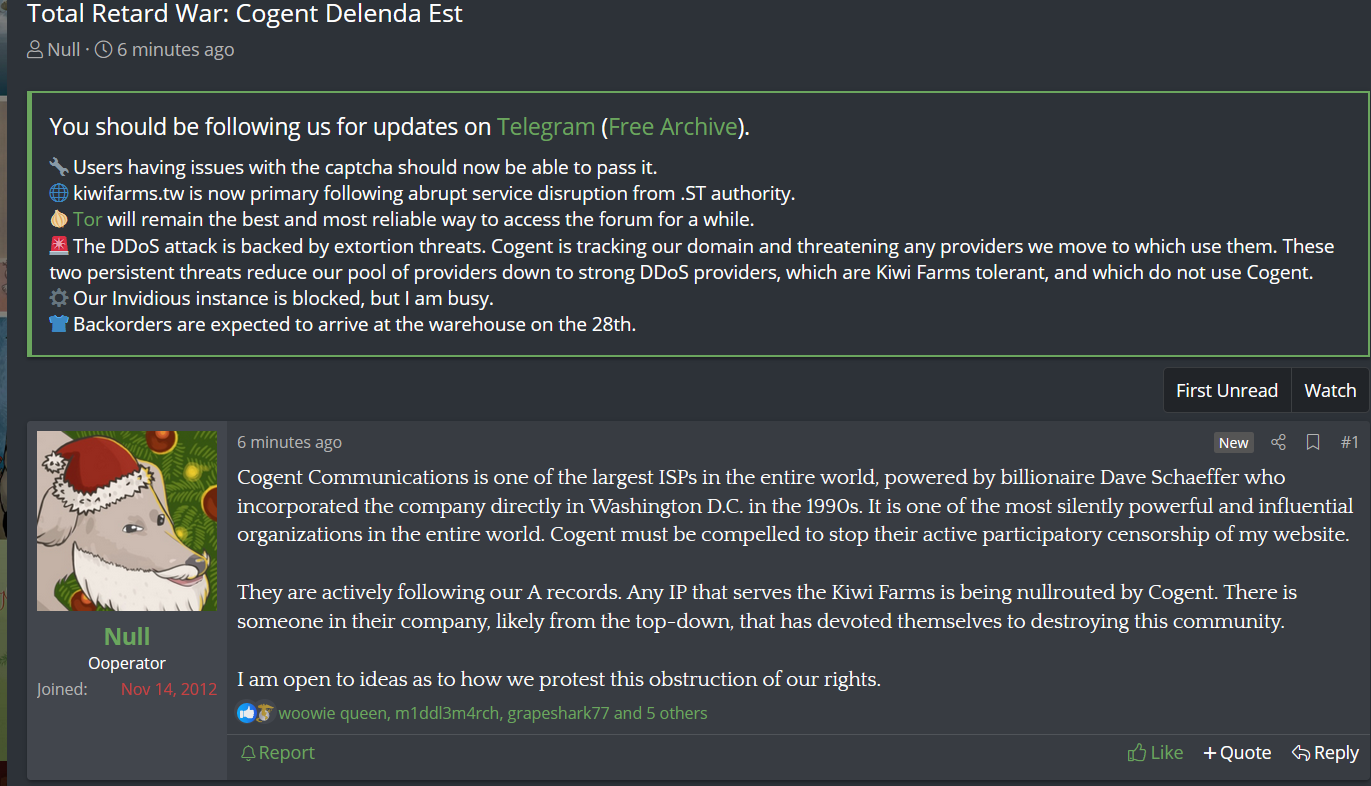Click the blue like reaction icon

pos(246,713)
